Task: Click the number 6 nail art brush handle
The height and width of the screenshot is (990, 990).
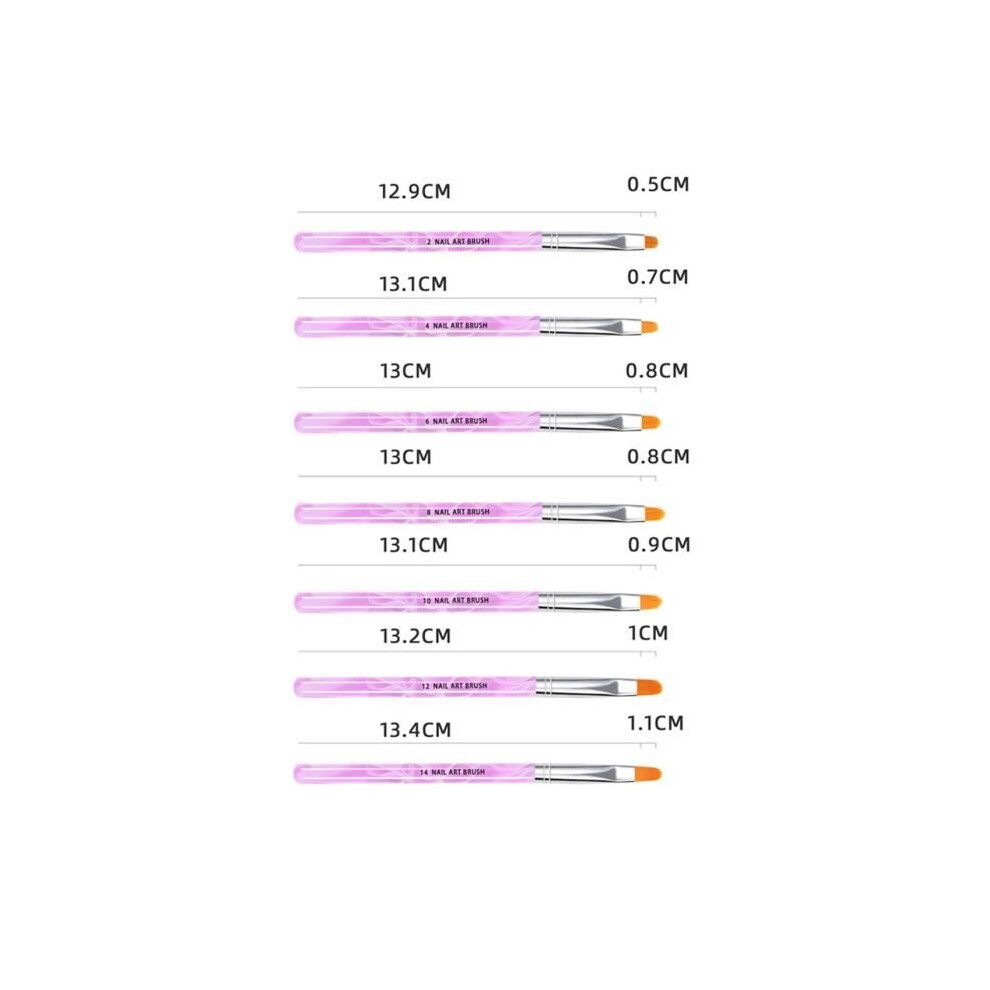Action: (417, 422)
